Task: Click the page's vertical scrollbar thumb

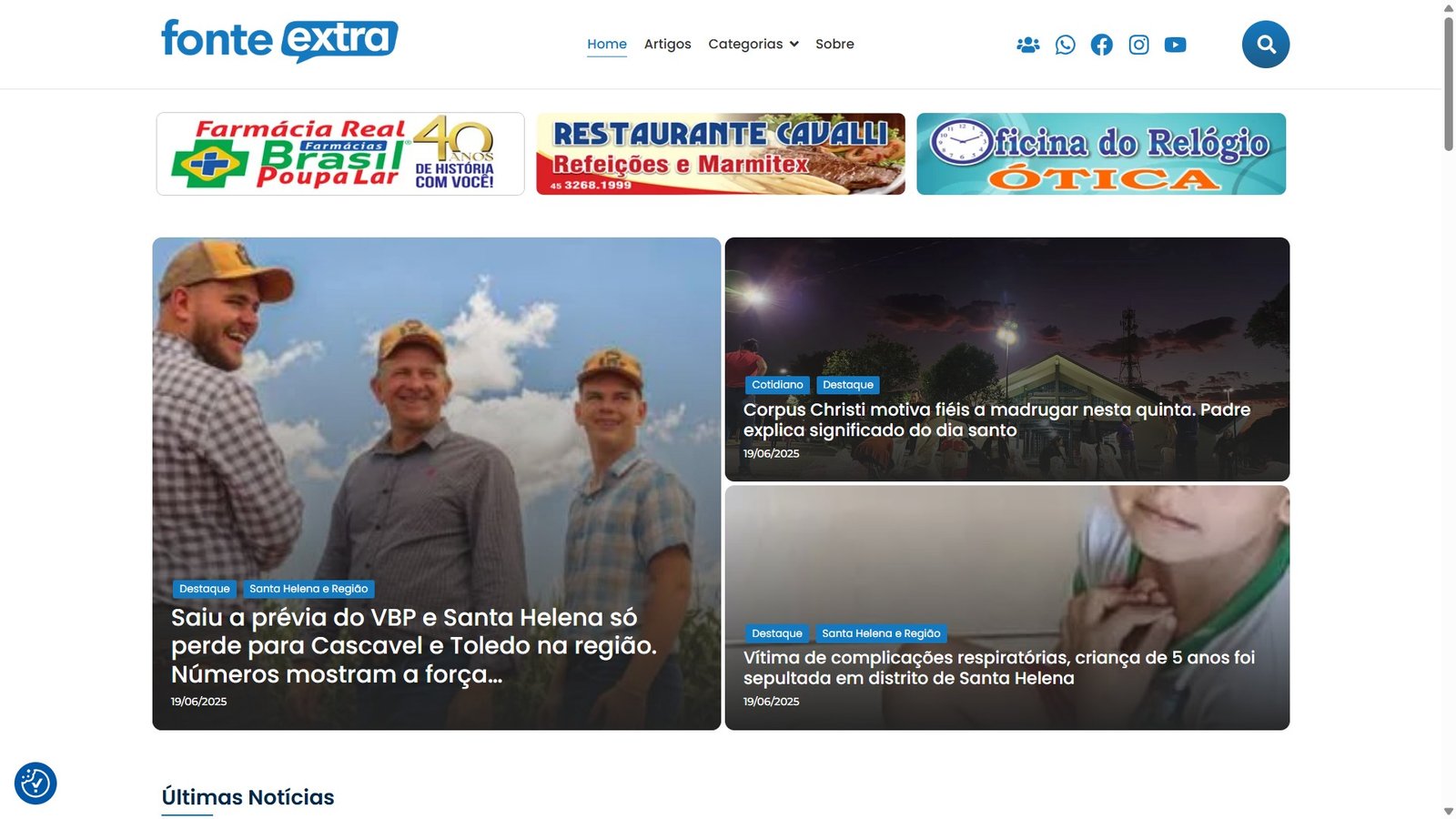Action: click(1449, 84)
